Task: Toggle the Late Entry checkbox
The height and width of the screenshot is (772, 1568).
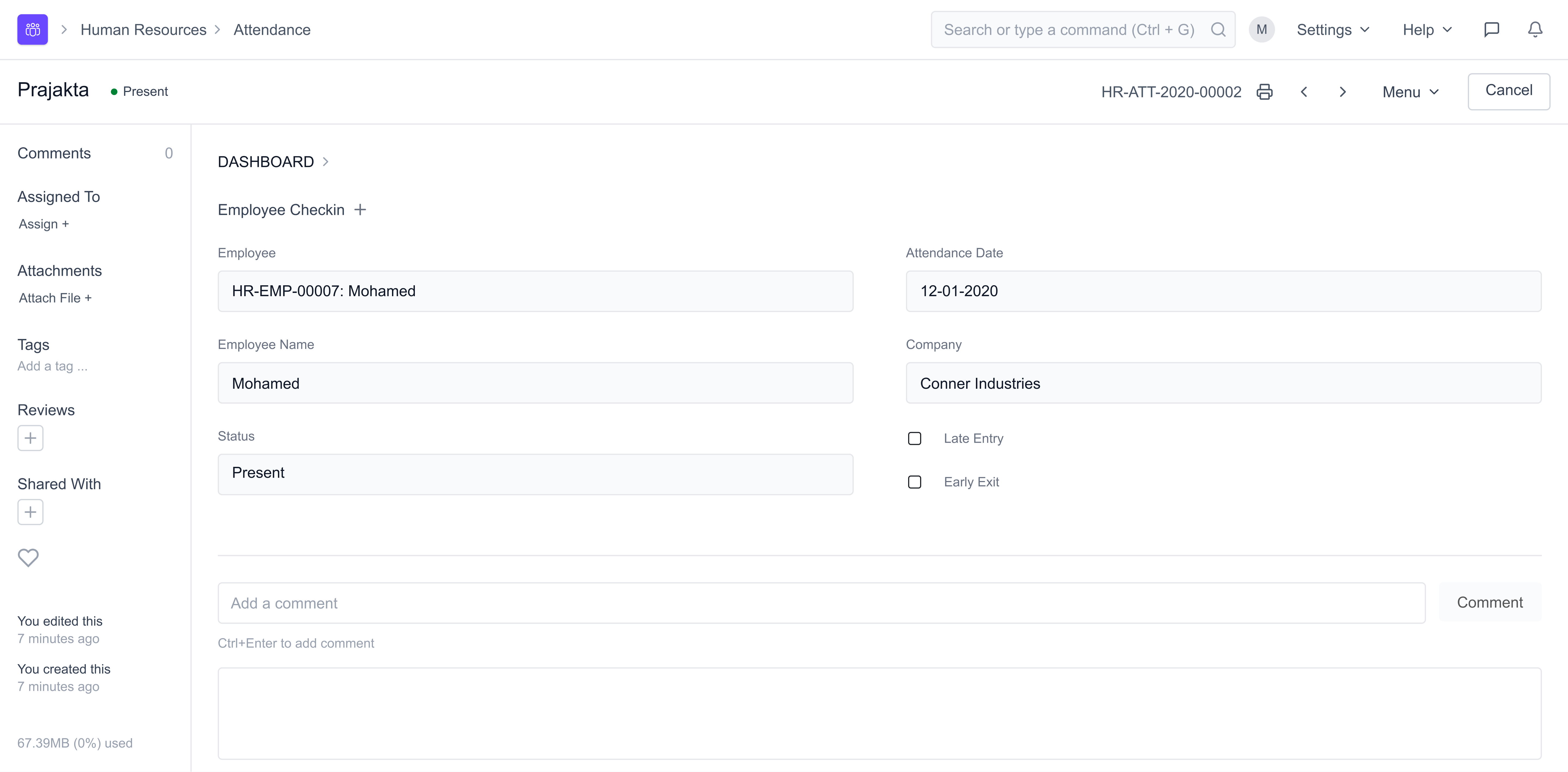Action: click(x=914, y=438)
